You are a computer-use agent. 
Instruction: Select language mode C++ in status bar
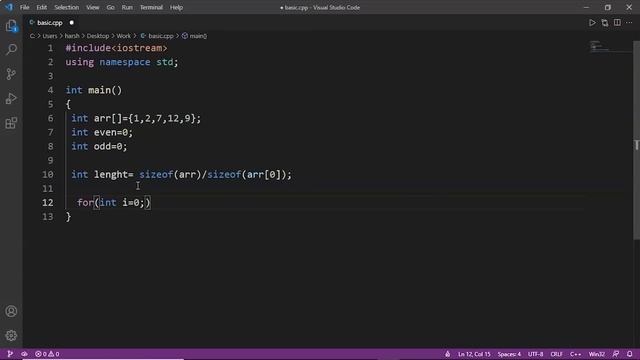tap(576, 354)
